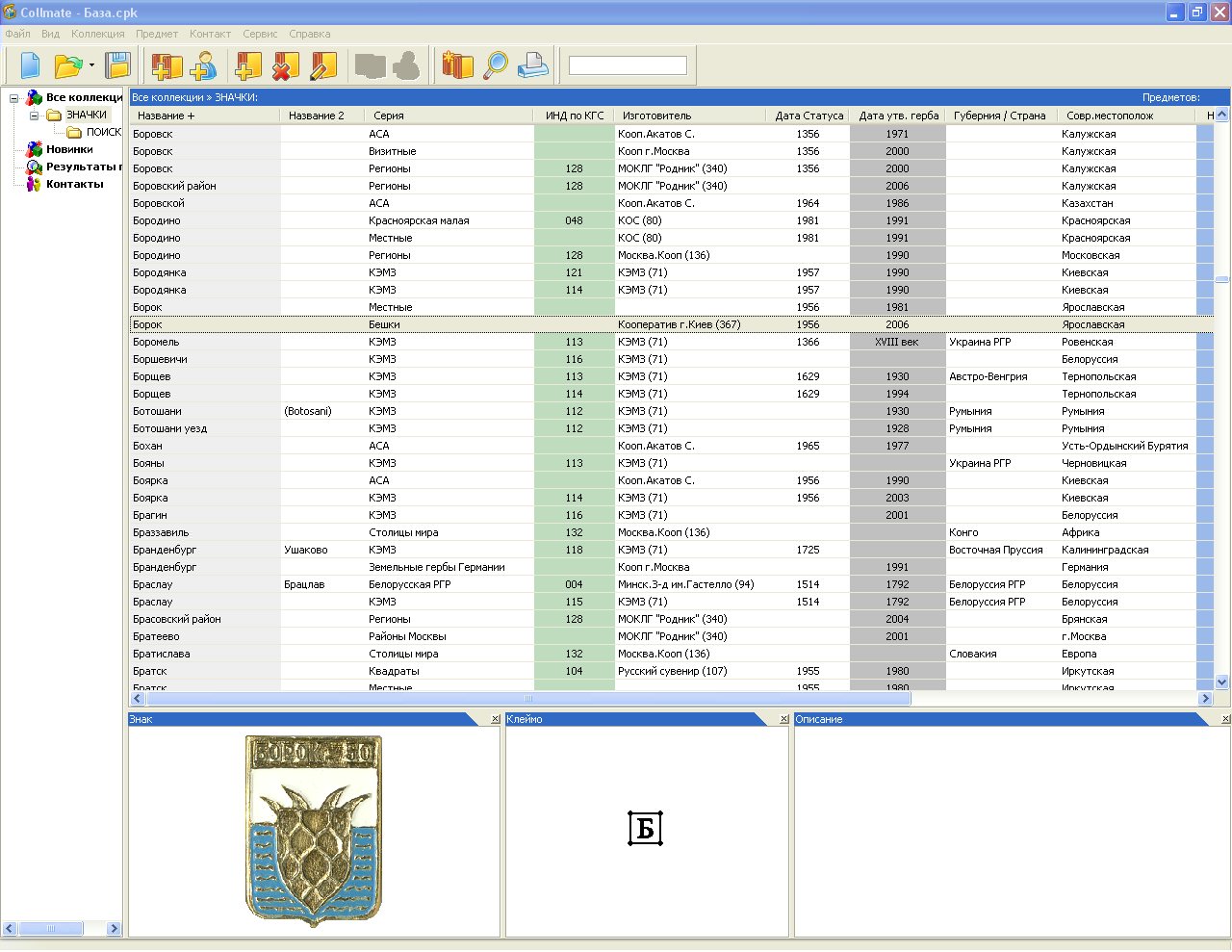Viewport: 1232px width, 952px height.
Task: Select the Контакты tree item
Action: pyautogui.click(x=74, y=184)
